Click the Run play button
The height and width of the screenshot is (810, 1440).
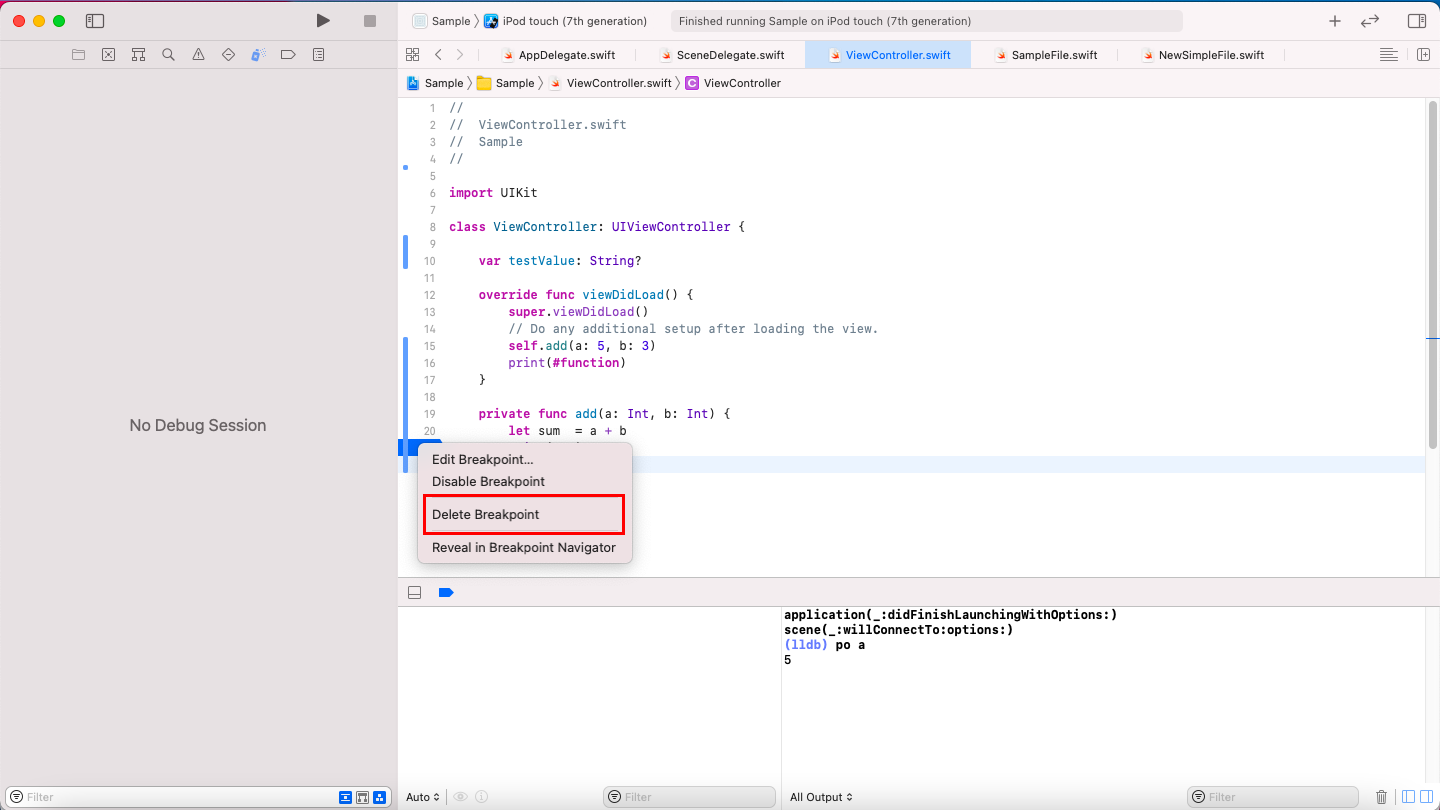click(323, 21)
